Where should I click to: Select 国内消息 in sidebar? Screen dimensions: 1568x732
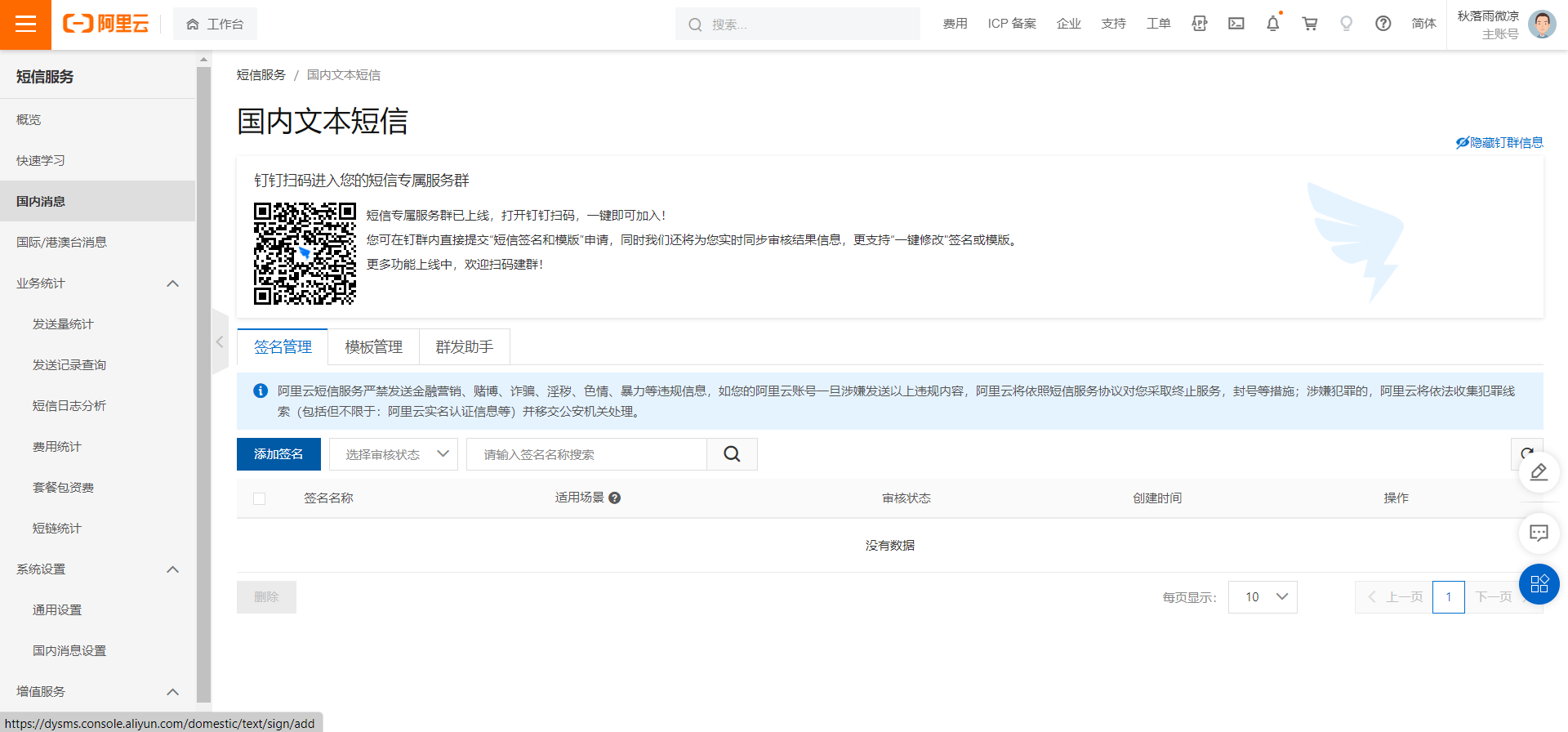(97, 201)
